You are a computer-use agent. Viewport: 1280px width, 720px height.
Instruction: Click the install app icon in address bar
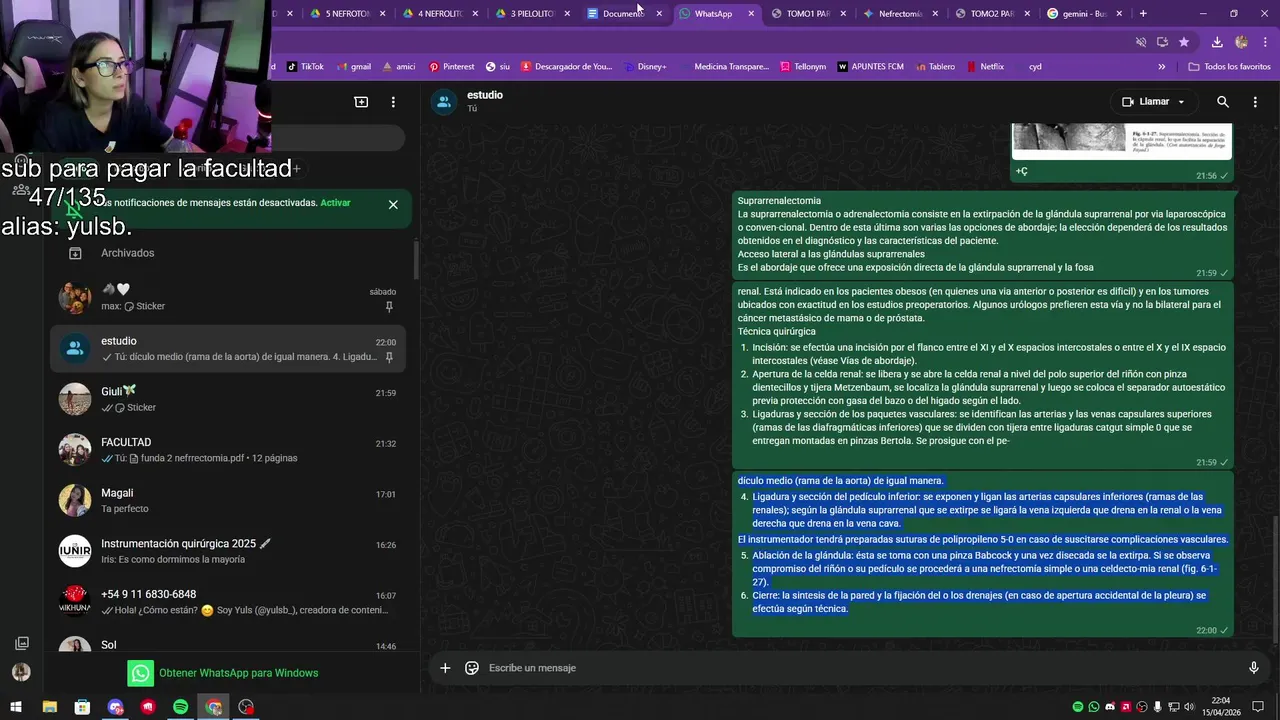click(1162, 42)
